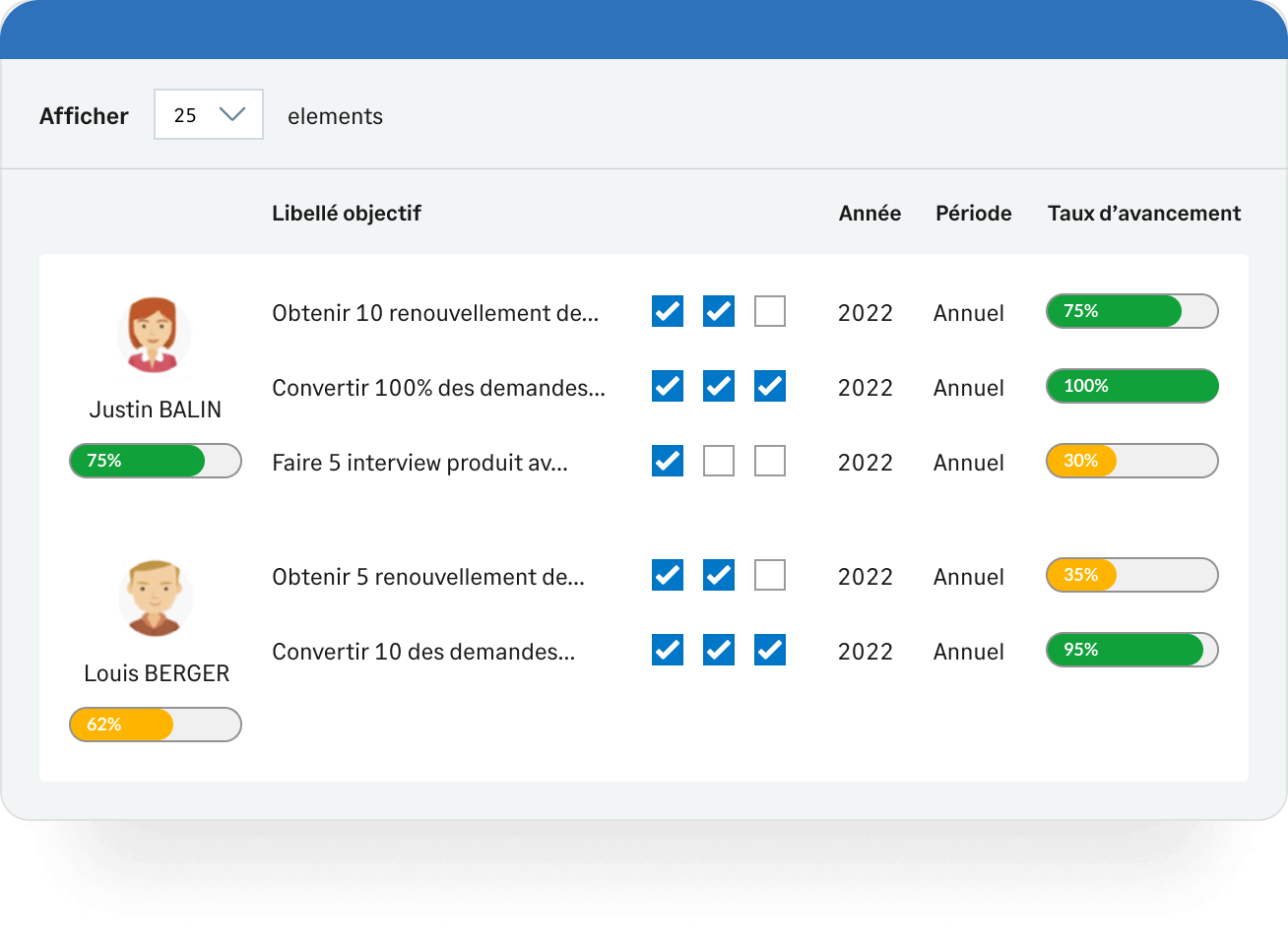Check third checkbox of Obtenir 5 renouvellement row
The width and height of the screenshot is (1288, 947).
tap(770, 575)
